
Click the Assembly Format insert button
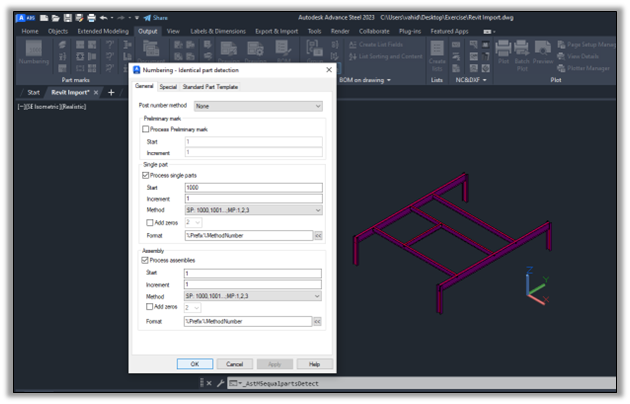[317, 322]
